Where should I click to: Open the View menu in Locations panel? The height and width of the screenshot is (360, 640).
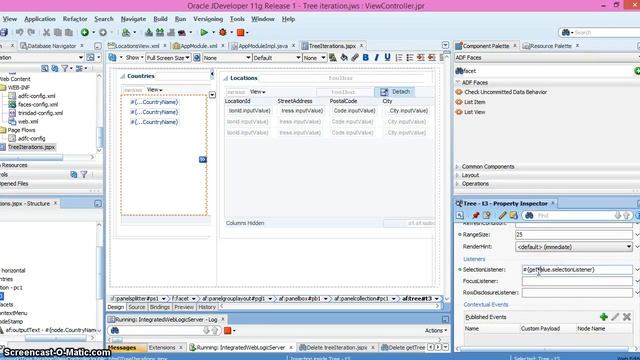(x=258, y=92)
